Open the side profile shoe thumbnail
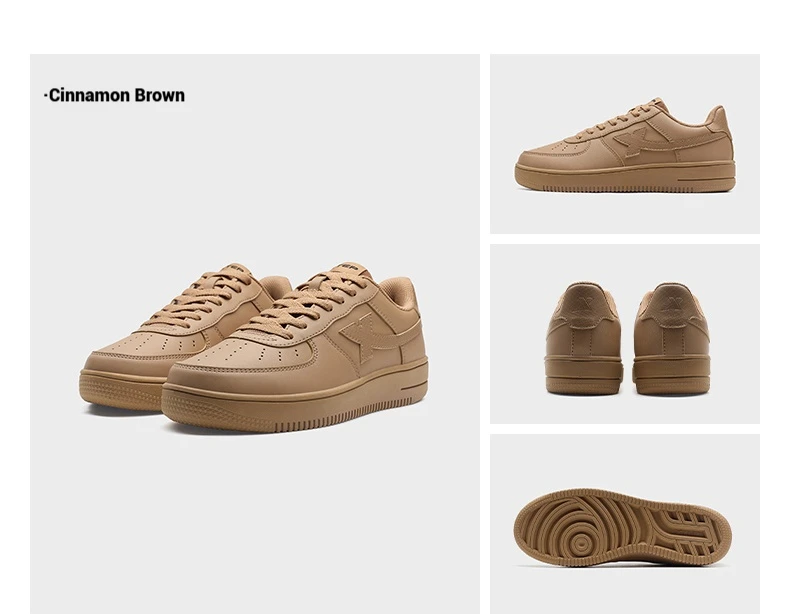790x614 pixels. click(625, 144)
